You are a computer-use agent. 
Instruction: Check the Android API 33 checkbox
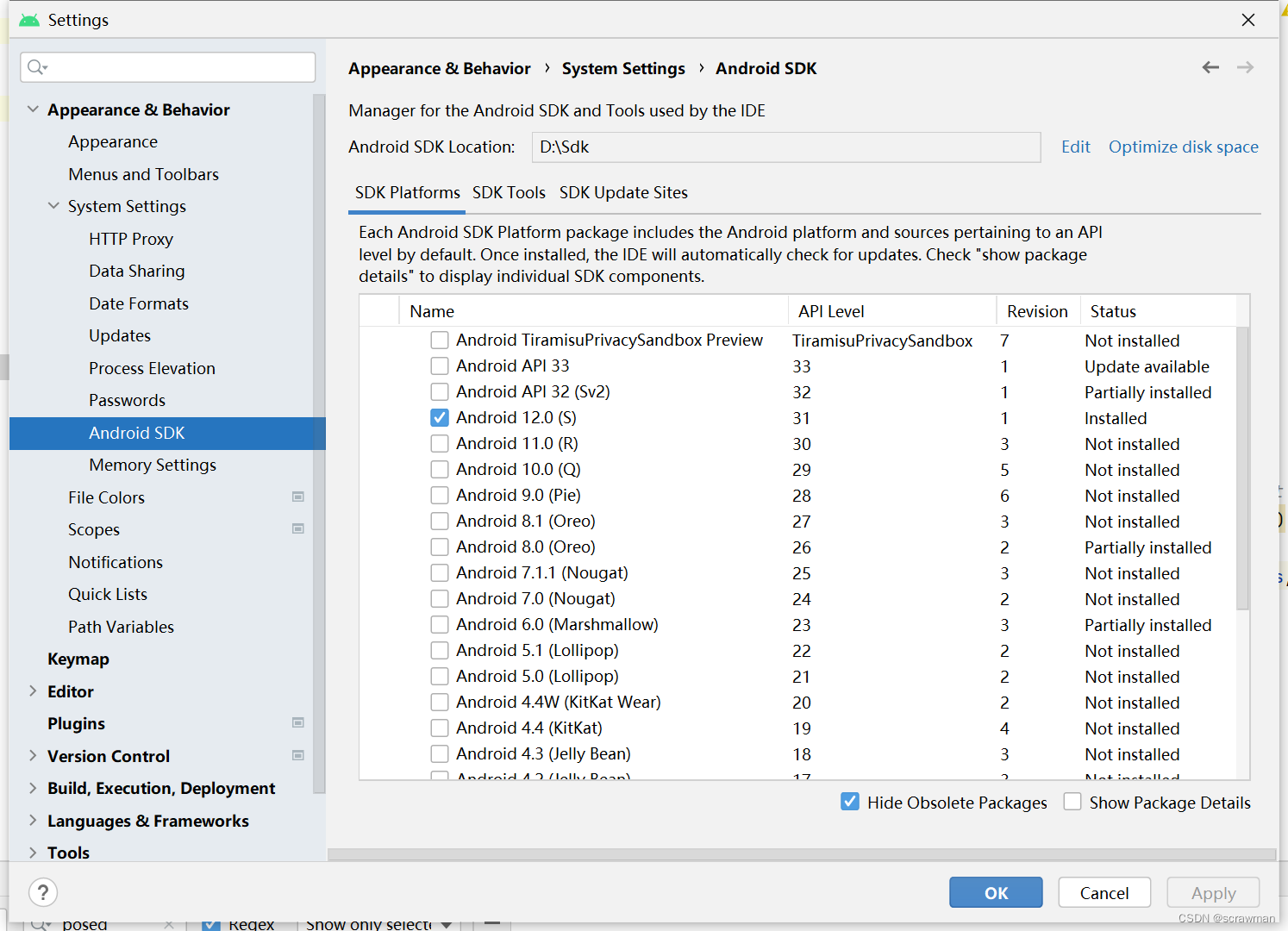coord(440,366)
